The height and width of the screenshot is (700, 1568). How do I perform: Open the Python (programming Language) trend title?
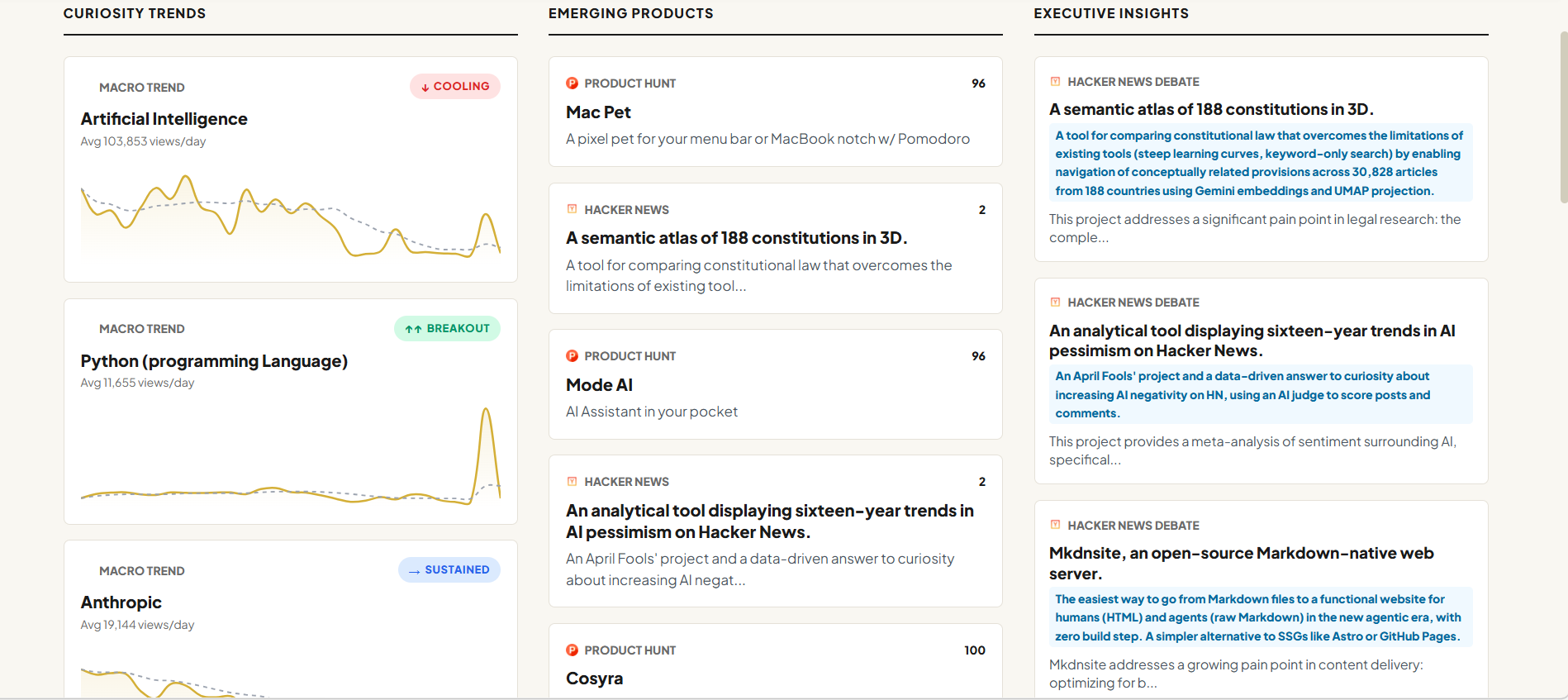(214, 361)
